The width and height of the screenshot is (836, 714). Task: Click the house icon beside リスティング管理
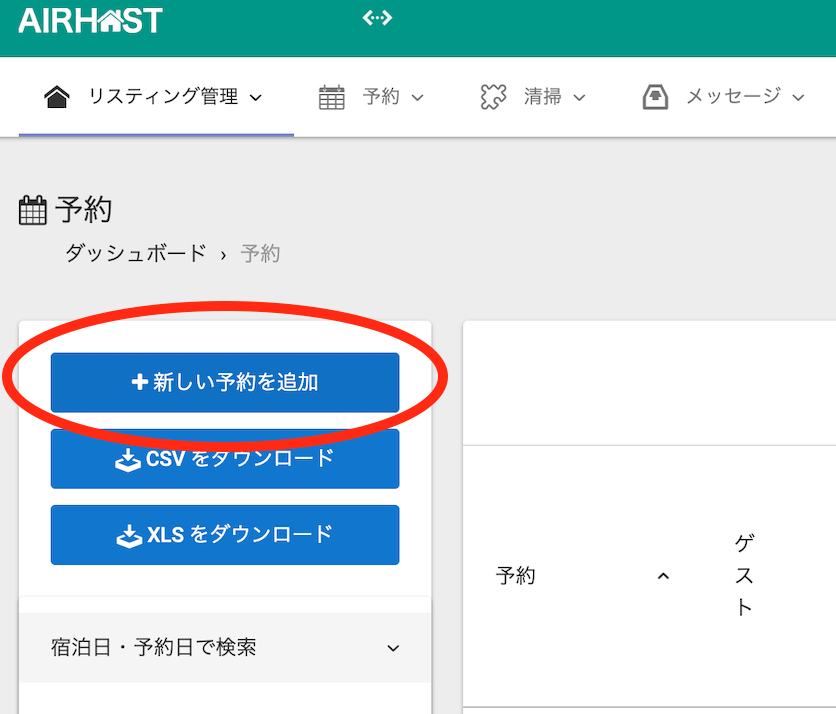coord(57,97)
